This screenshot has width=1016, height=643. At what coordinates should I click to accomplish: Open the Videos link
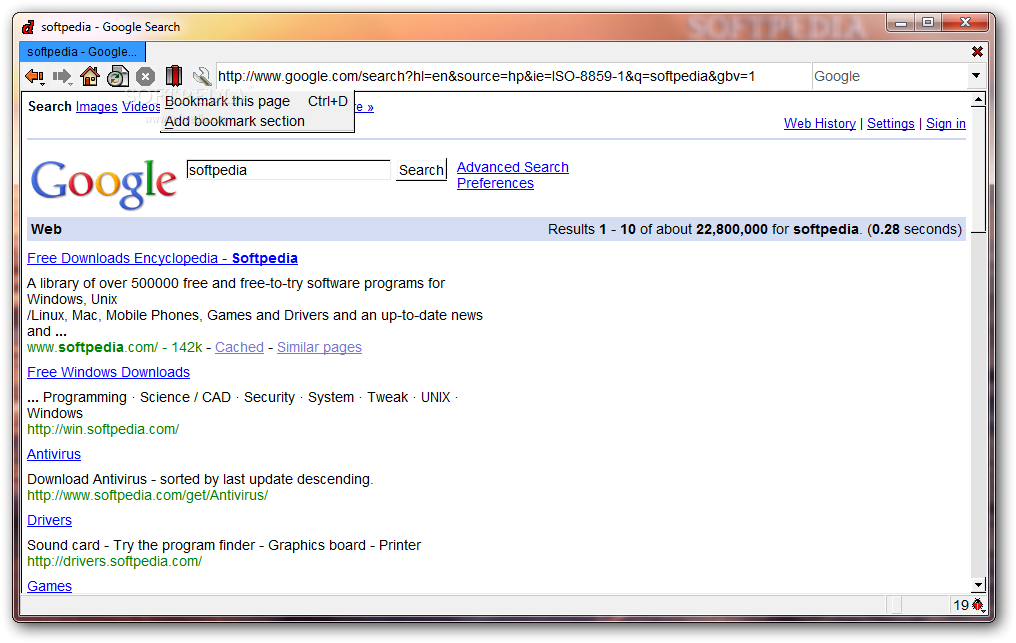pyautogui.click(x=141, y=106)
